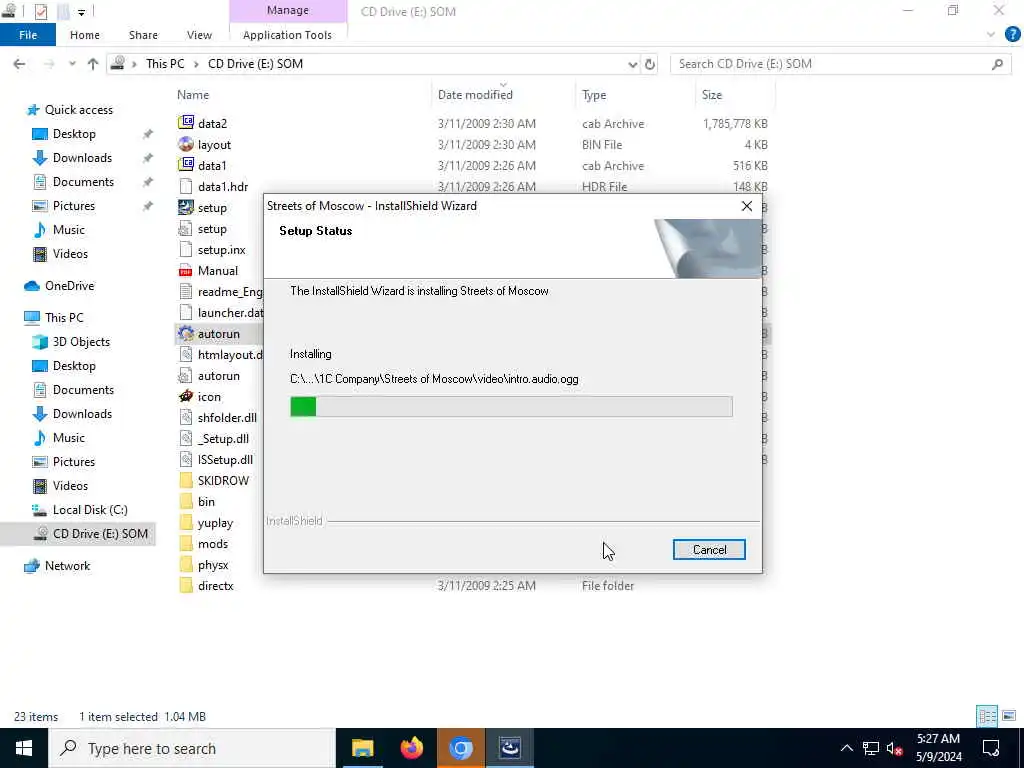Sort files by Type column
The height and width of the screenshot is (768, 1024).
click(x=594, y=95)
